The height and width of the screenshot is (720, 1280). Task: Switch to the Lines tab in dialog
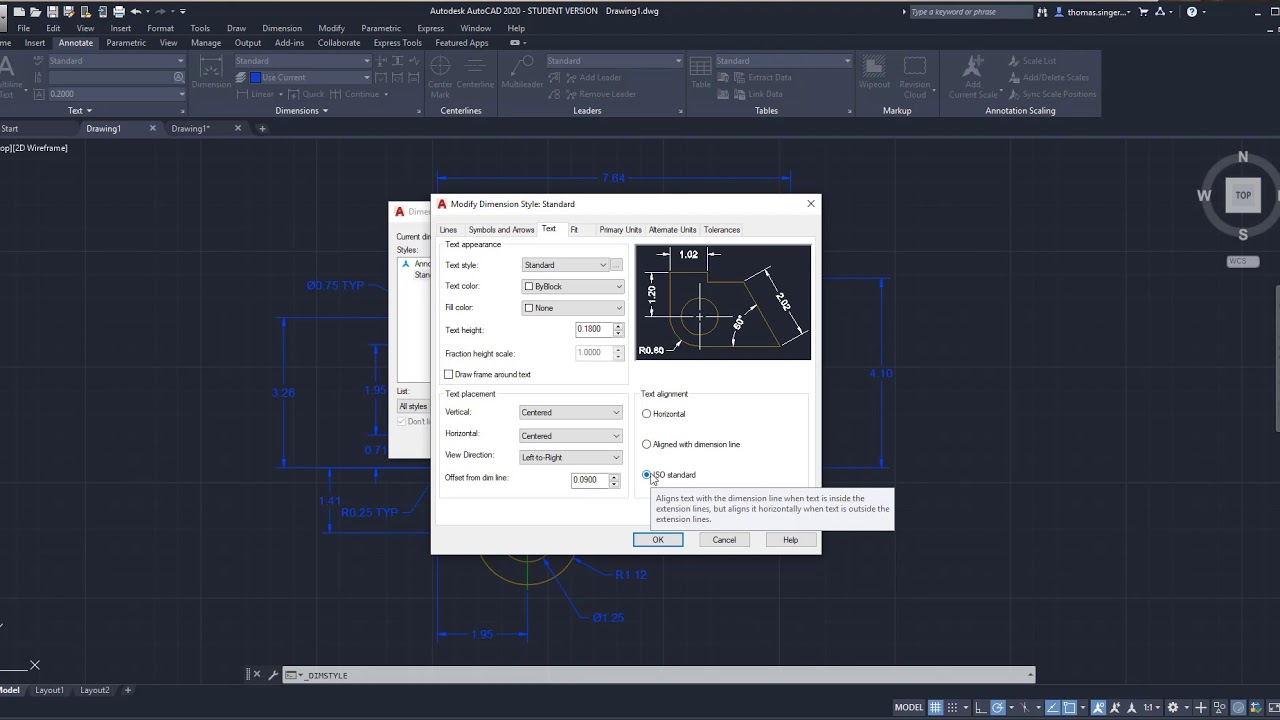pyautogui.click(x=448, y=230)
